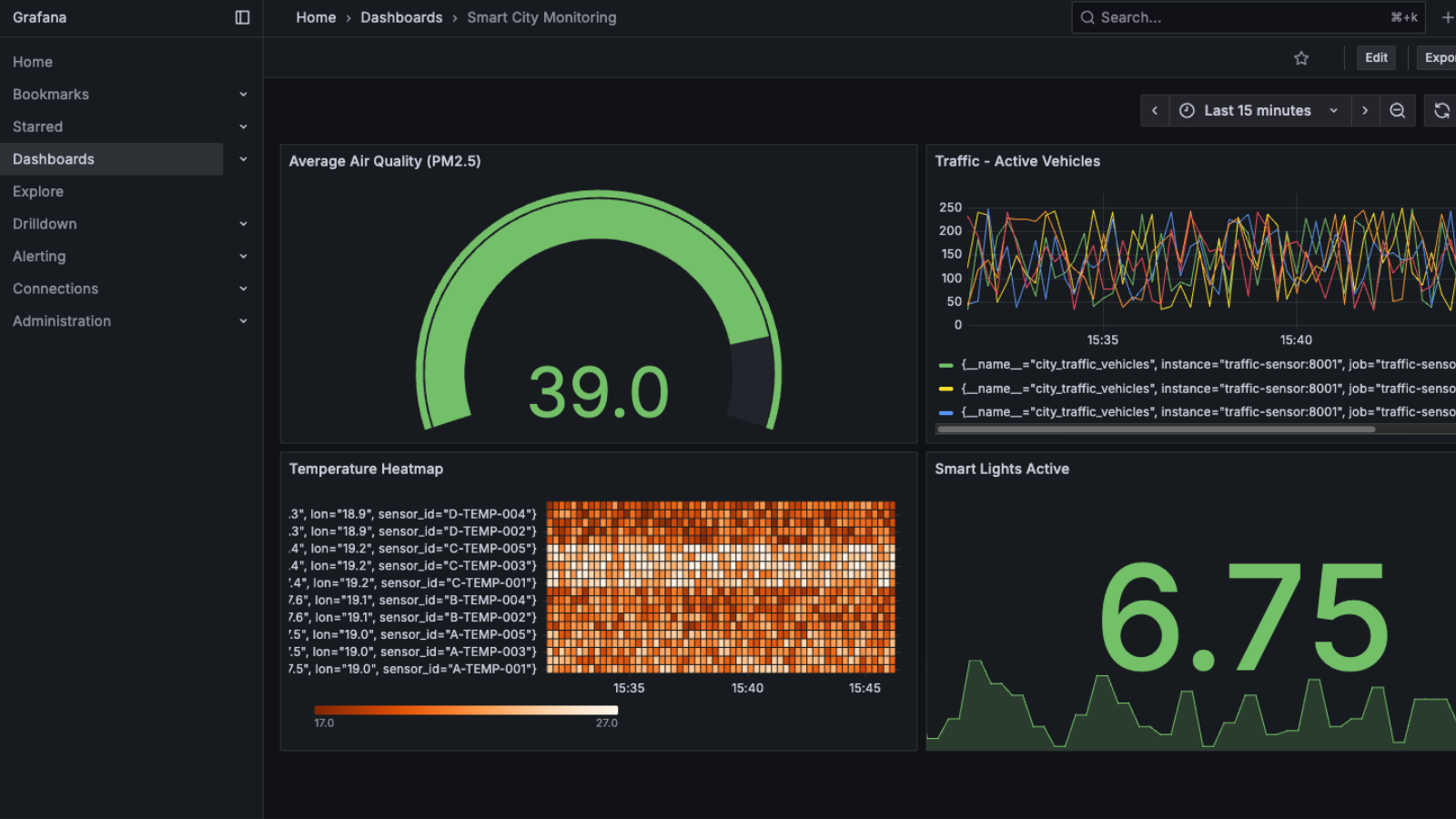The image size is (1456, 819).
Task: Go to Dashboards via the breadcrumb link
Action: 401,17
